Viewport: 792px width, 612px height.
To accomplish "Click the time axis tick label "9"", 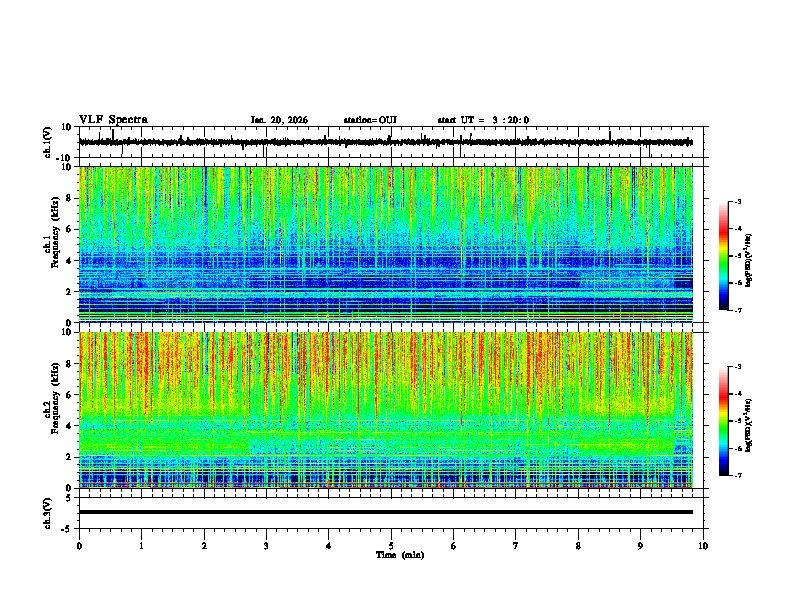I will tap(640, 546).
